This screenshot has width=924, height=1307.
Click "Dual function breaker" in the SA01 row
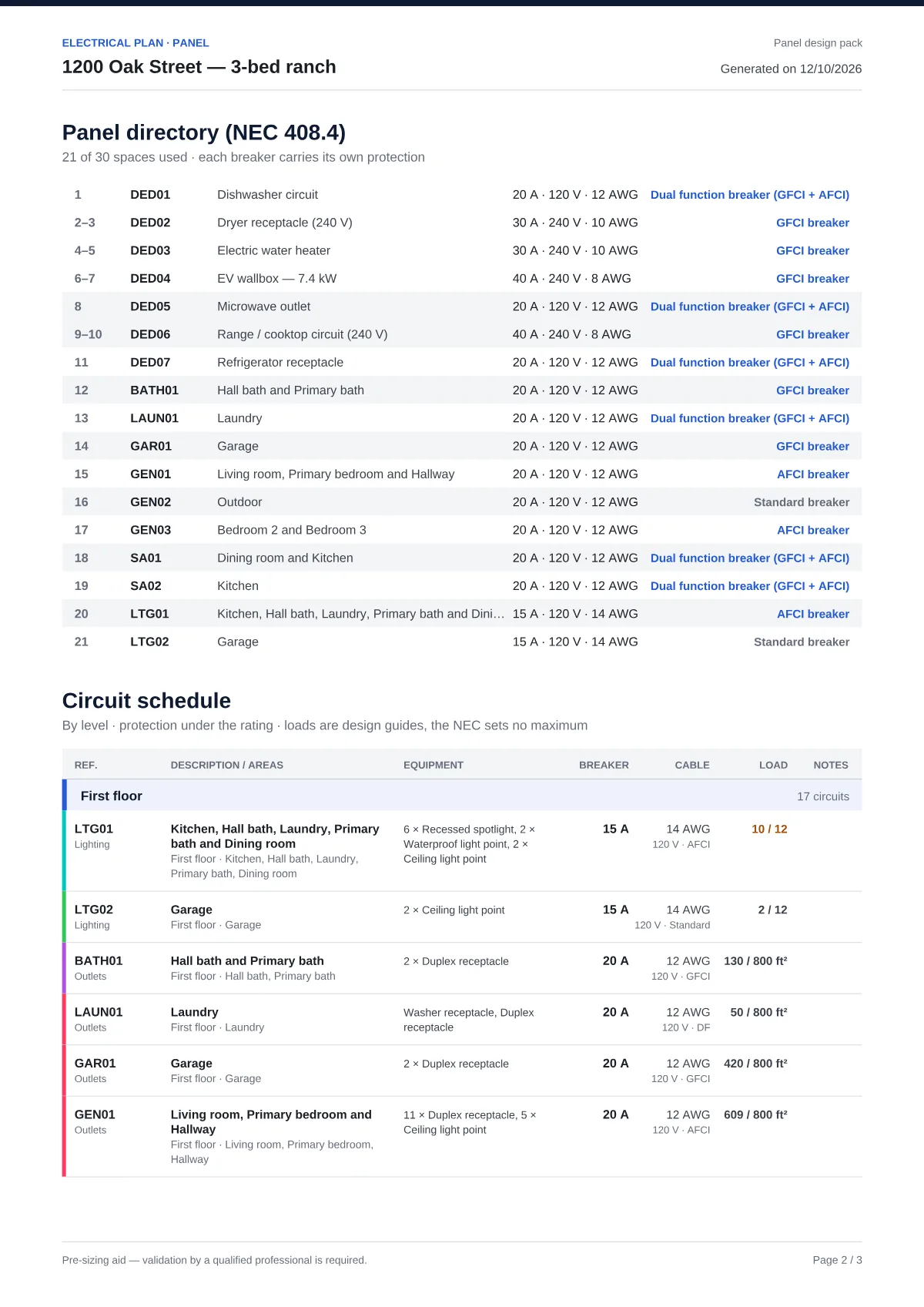tap(750, 558)
